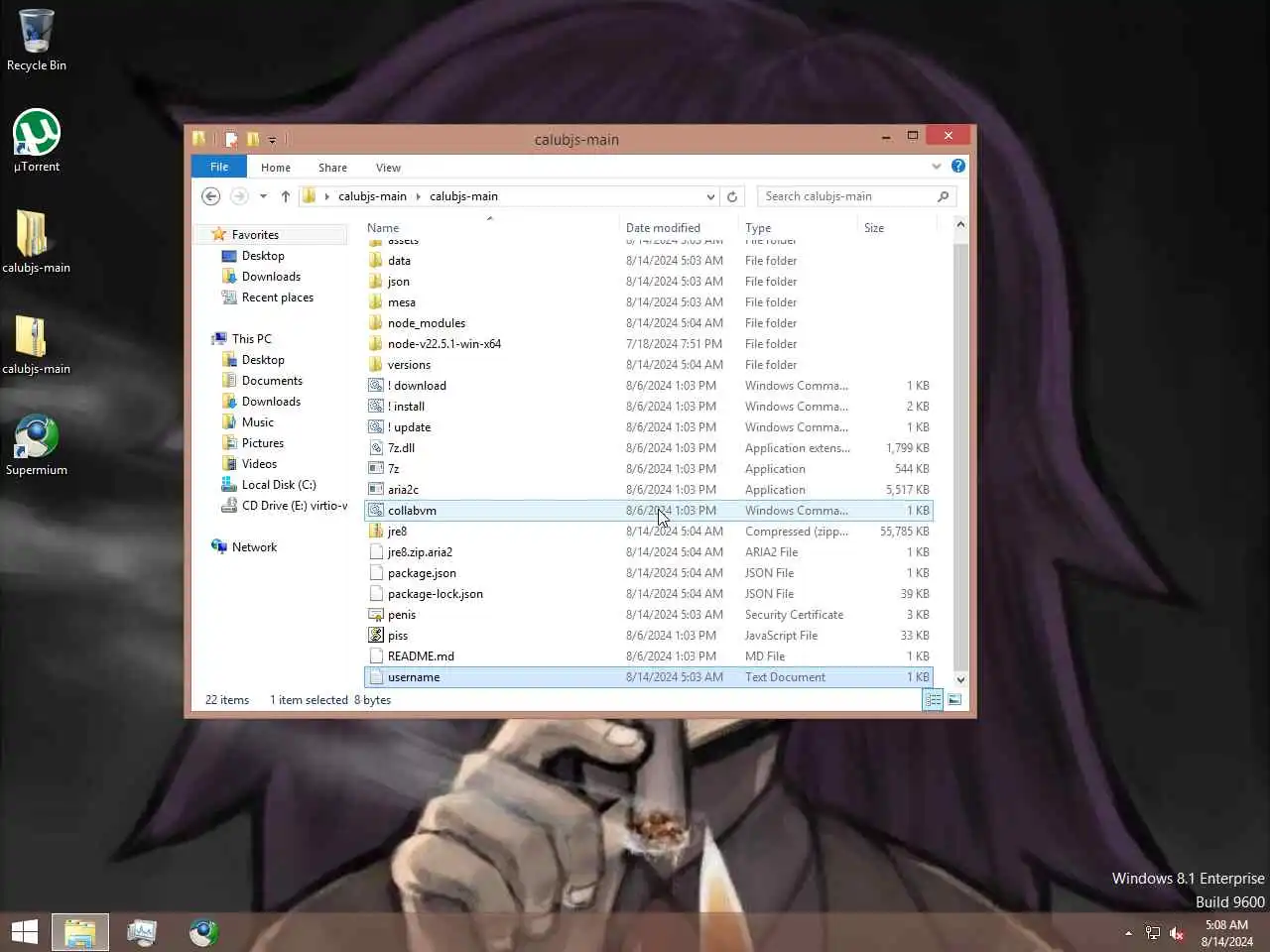Open the Recycle Bin desktop icon
Image resolution: width=1270 pixels, height=952 pixels.
pyautogui.click(x=37, y=40)
